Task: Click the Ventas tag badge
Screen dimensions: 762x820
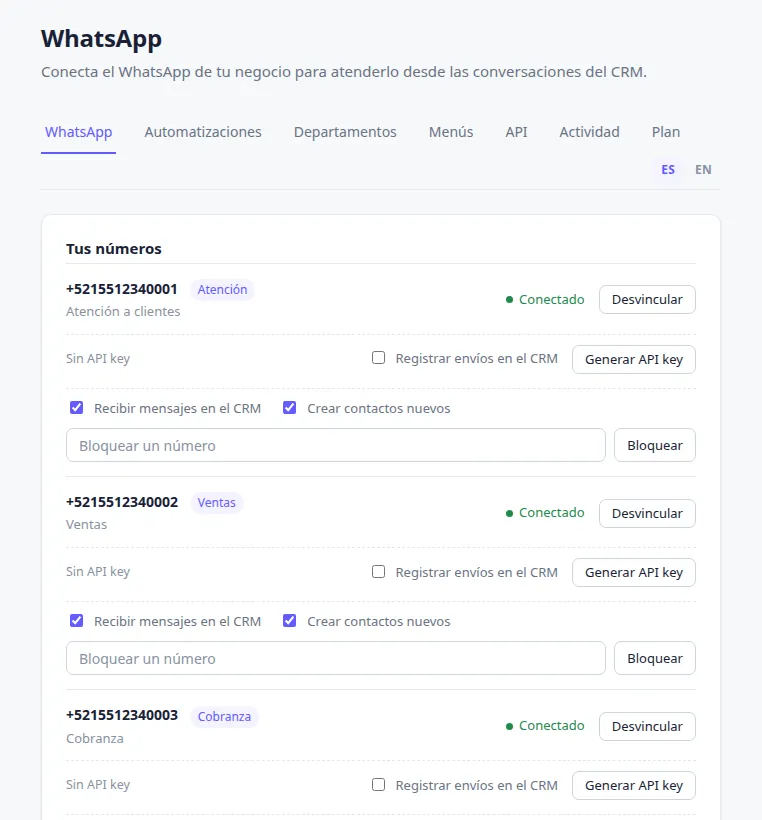Action: pyautogui.click(x=217, y=503)
